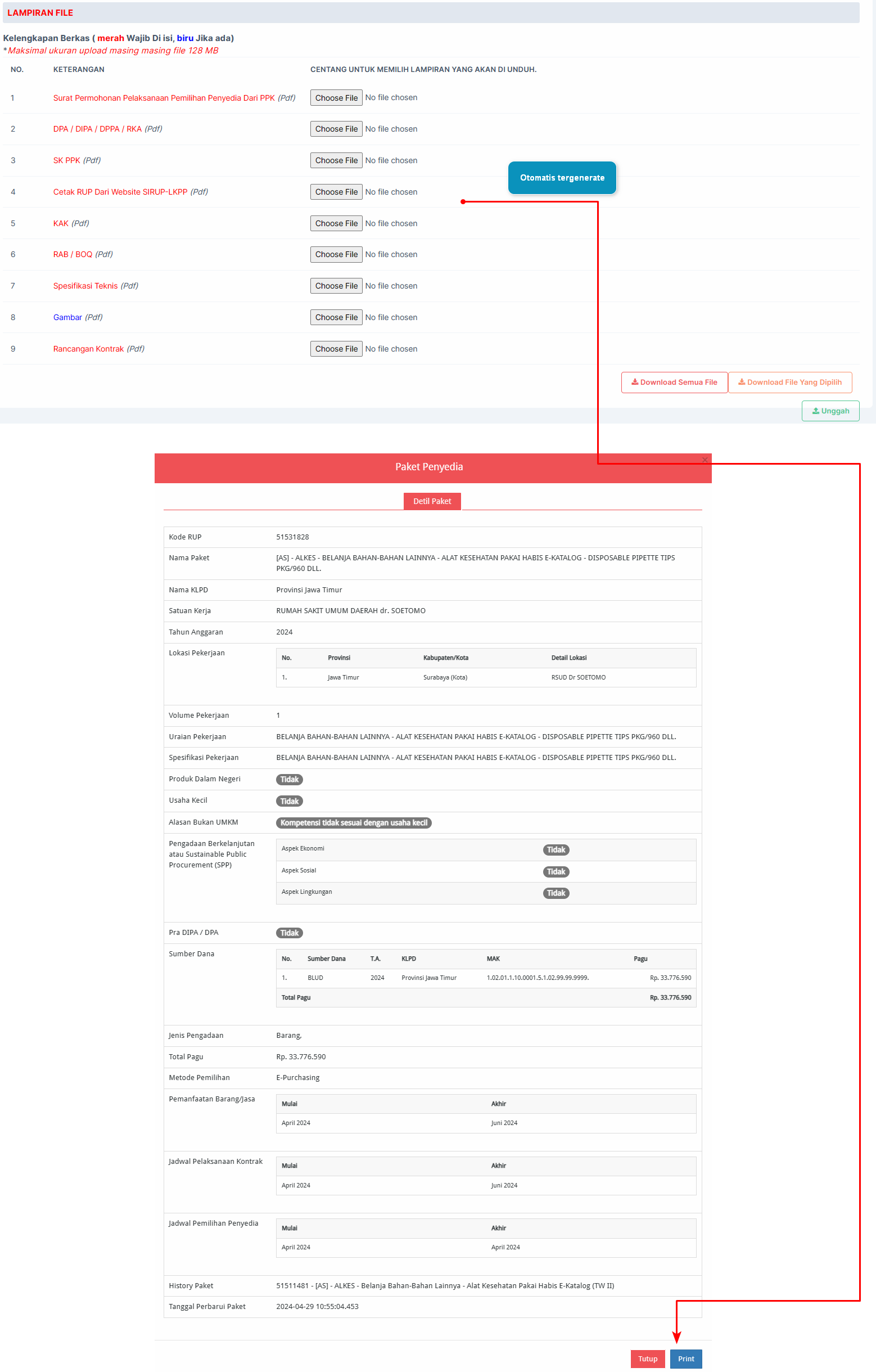Click the Kompetensi tidak sesuai badge
The image size is (876, 1372).
click(353, 823)
